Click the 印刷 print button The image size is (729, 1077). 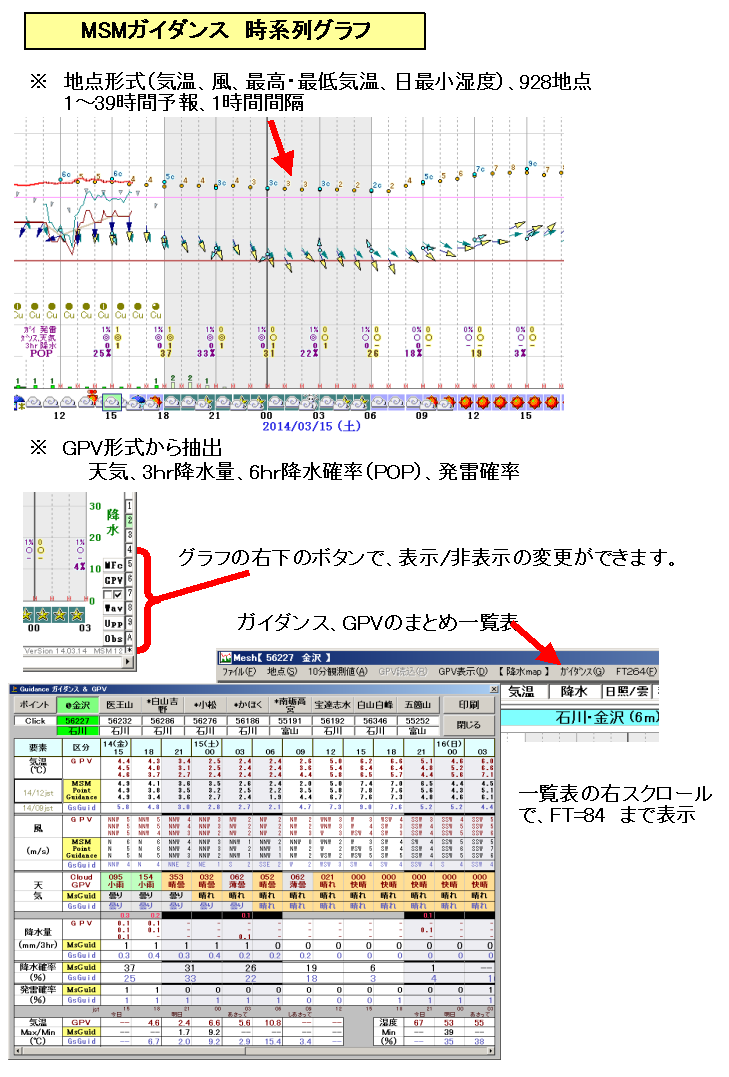pyautogui.click(x=469, y=705)
